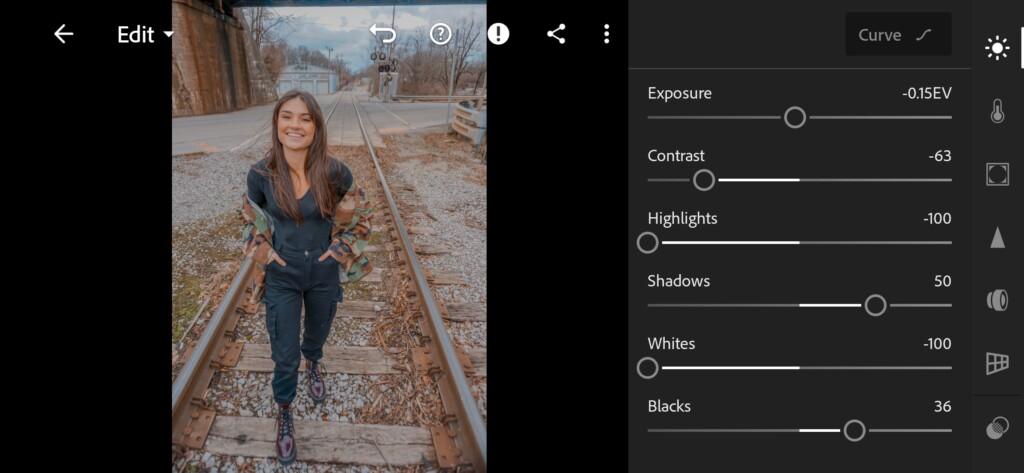This screenshot has height=473, width=1024.
Task: Open the tone Curve editor
Action: pos(898,35)
